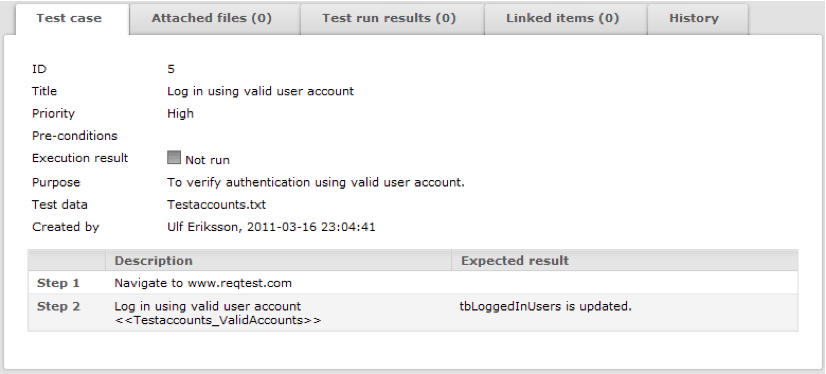826x374 pixels.
Task: Click the ID value 5
Action: [171, 68]
